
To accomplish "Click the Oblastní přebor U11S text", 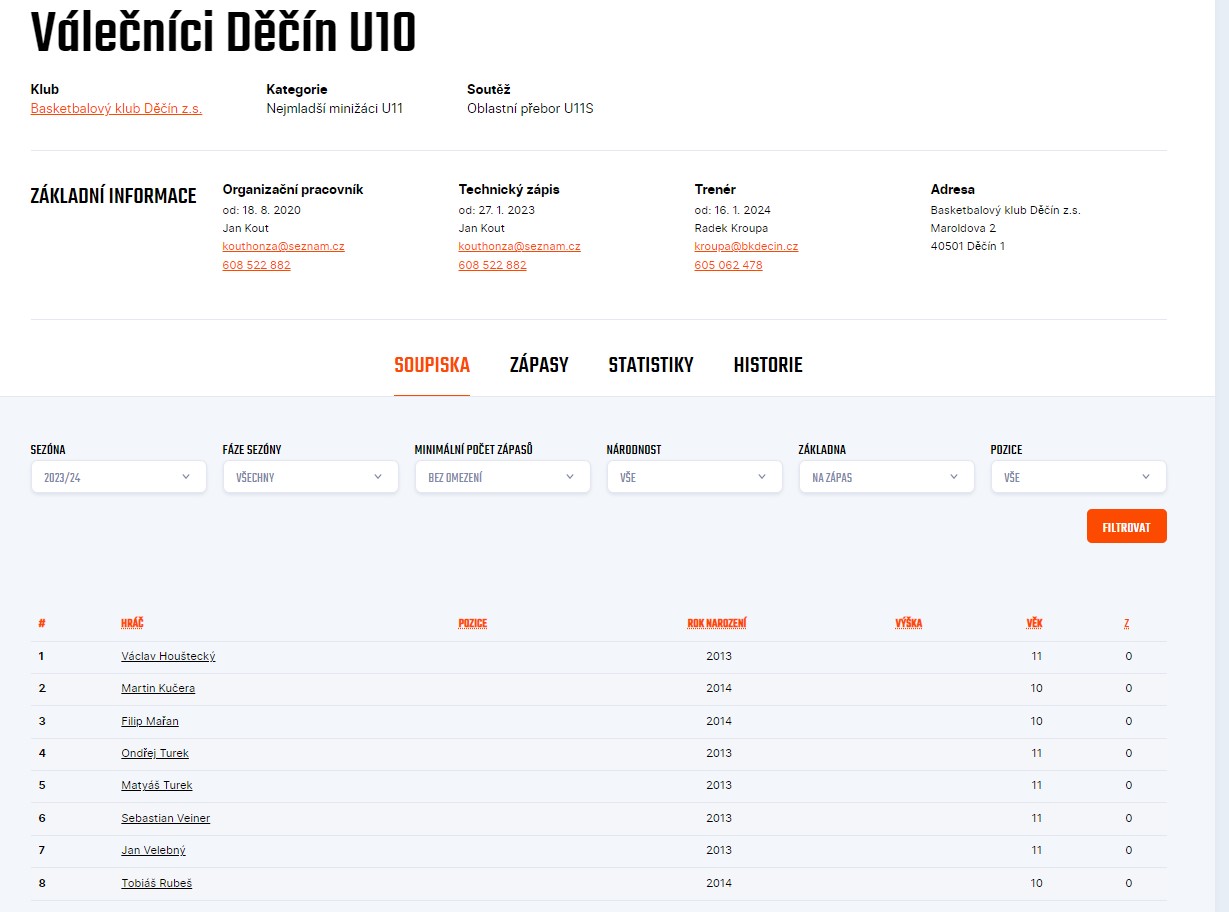I will pyautogui.click(x=530, y=108).
